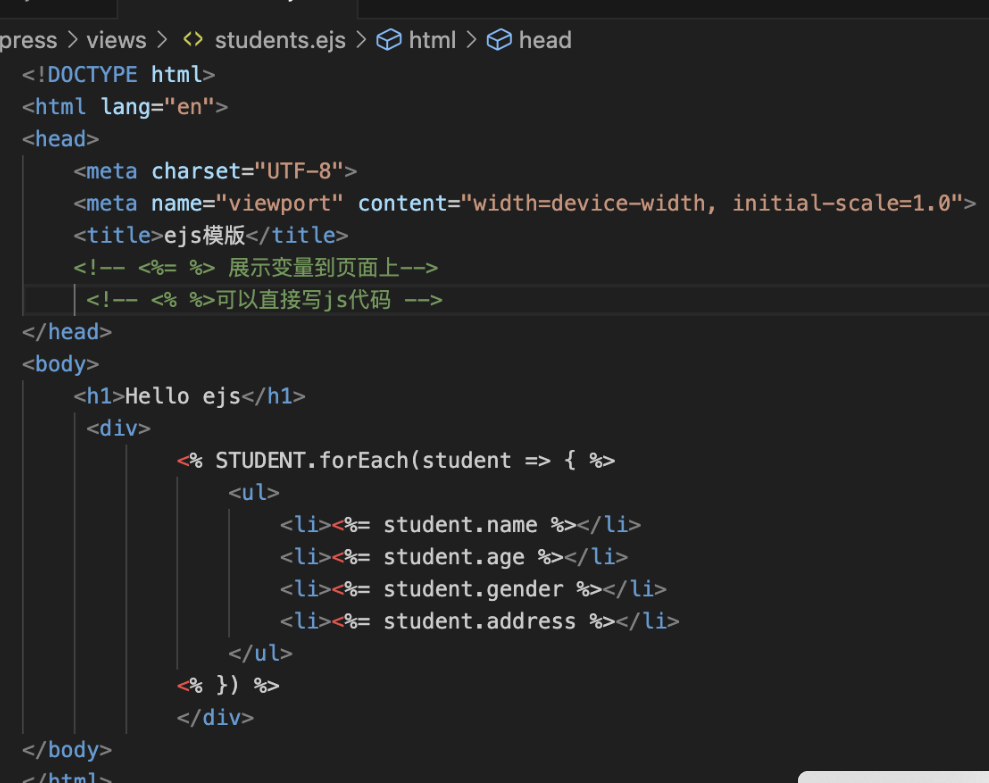Click the closing body tag
This screenshot has width=989, height=783.
[x=67, y=750]
